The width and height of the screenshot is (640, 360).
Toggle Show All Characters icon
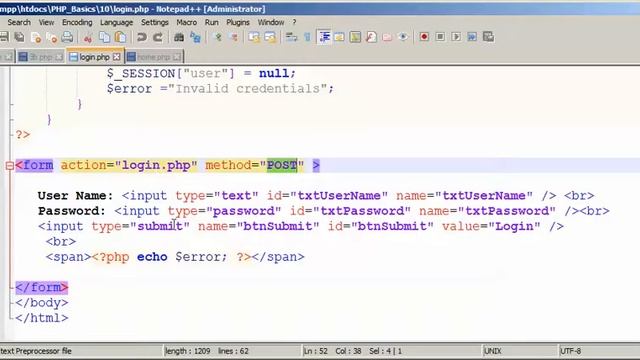pyautogui.click(x=307, y=37)
